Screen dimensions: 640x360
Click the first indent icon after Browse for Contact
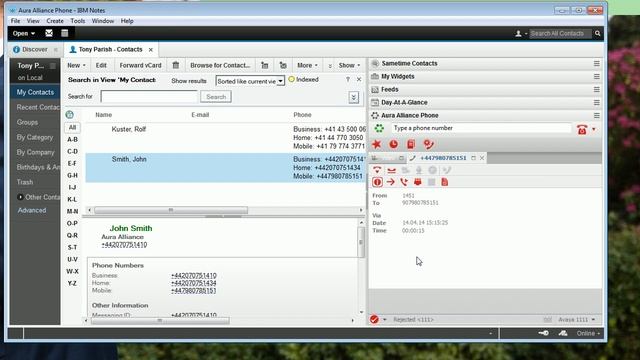click(x=264, y=65)
